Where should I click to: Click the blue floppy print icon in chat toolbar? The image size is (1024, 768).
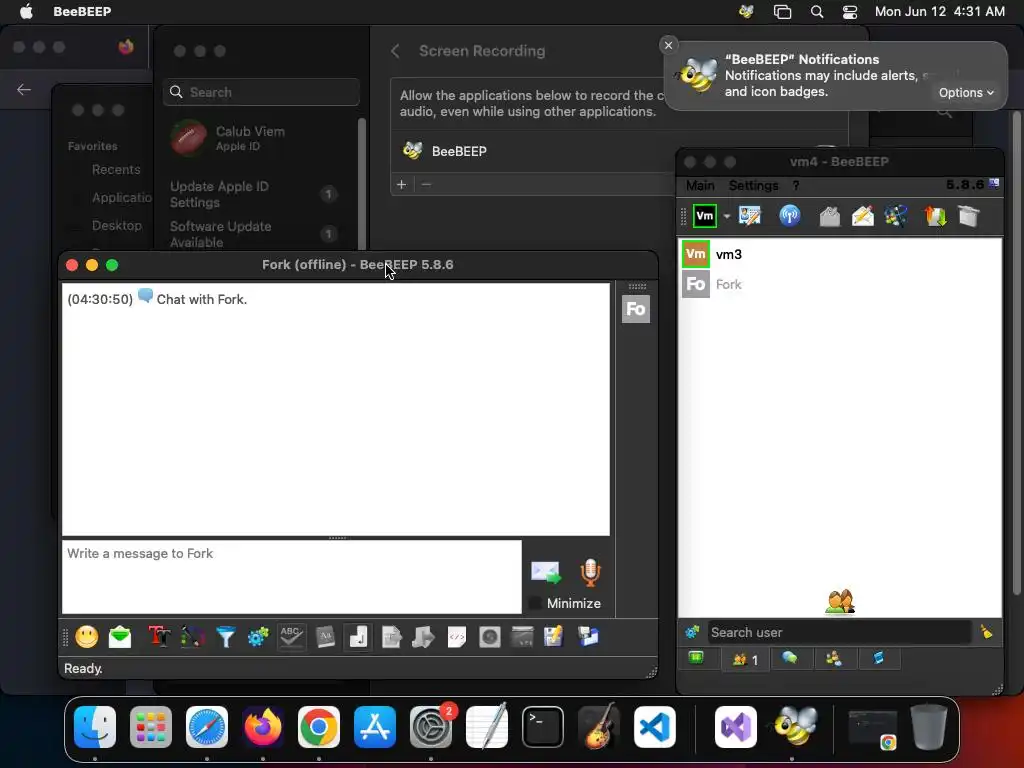click(588, 636)
